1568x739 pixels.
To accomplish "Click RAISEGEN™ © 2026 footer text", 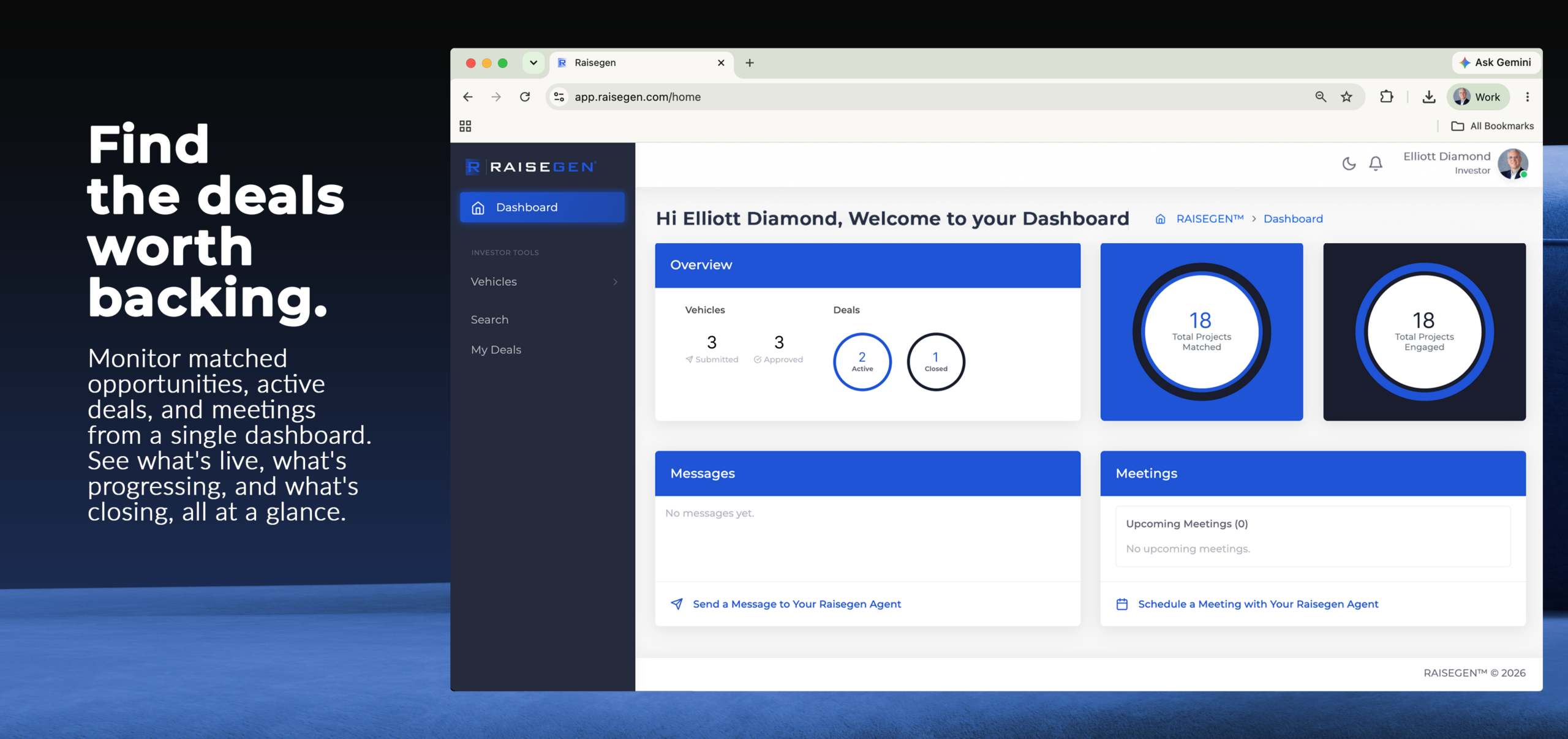I will pos(1474,673).
